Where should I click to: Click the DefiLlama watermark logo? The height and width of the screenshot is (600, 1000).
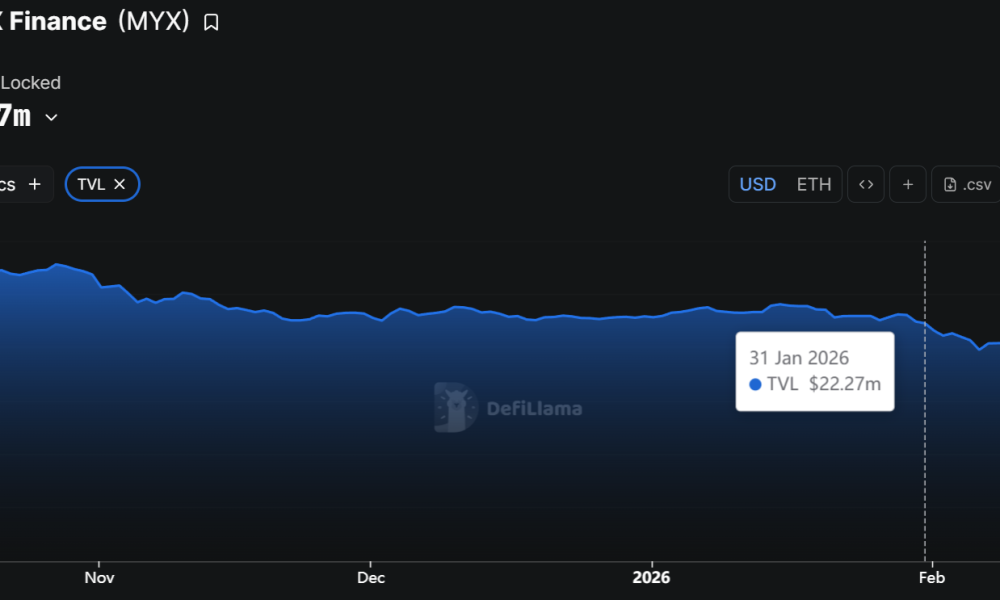coord(455,407)
